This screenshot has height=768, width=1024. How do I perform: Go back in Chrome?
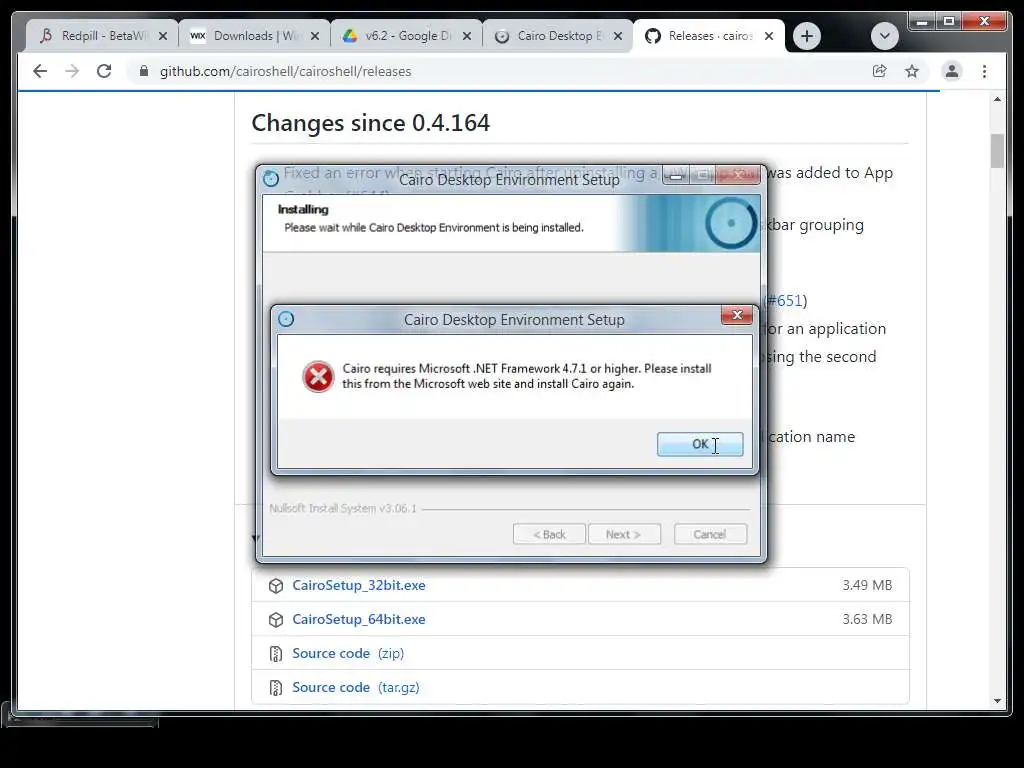40,71
